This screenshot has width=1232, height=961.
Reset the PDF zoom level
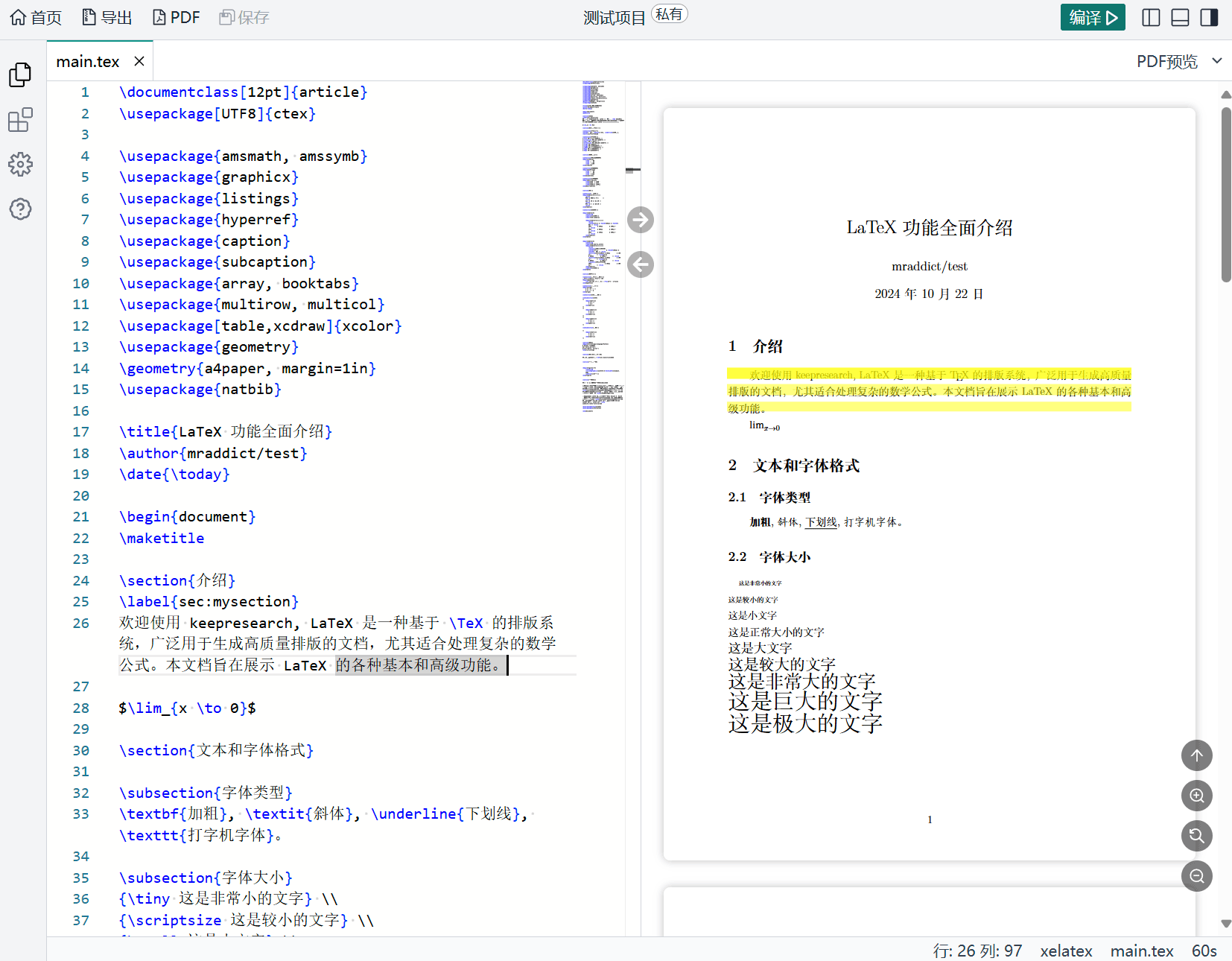(1196, 836)
